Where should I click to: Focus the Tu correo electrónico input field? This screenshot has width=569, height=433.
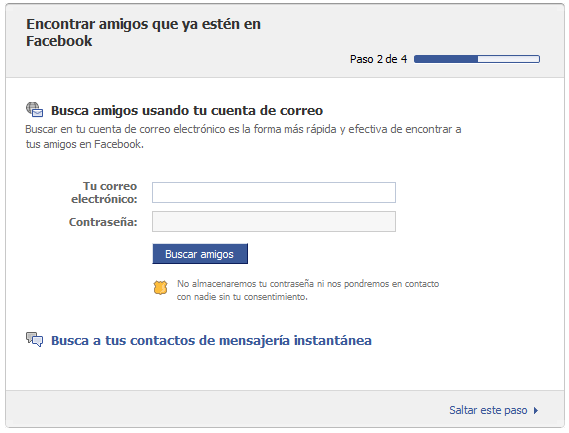(274, 192)
